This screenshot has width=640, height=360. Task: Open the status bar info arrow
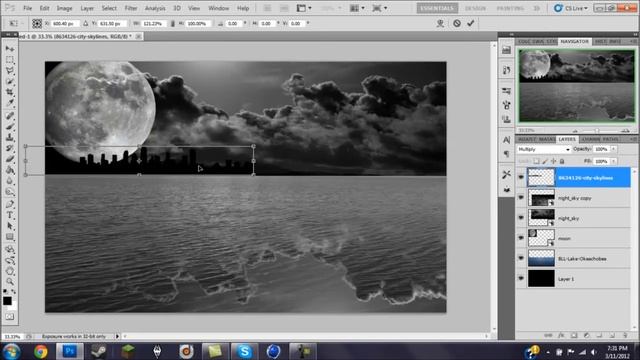click(x=118, y=336)
